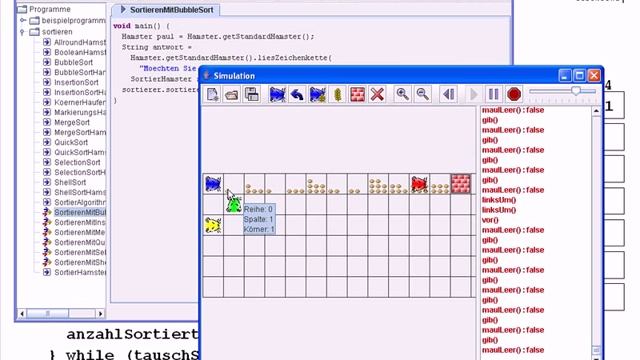Open ShellSortHamster file in tree
The width and height of the screenshot is (640, 360).
[74, 192]
